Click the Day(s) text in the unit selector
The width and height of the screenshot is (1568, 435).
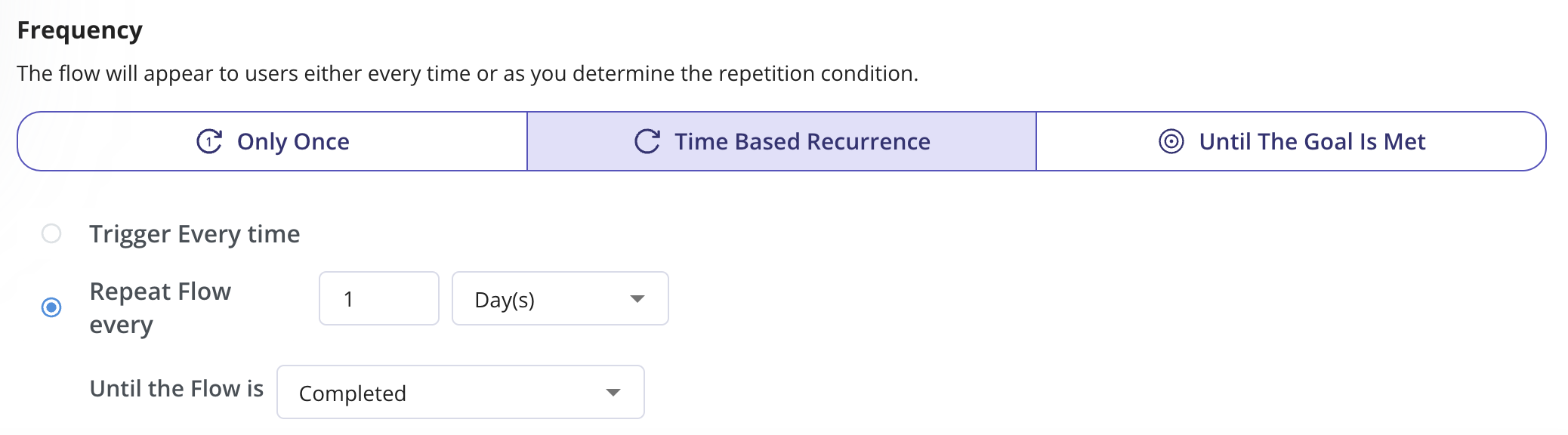[505, 300]
